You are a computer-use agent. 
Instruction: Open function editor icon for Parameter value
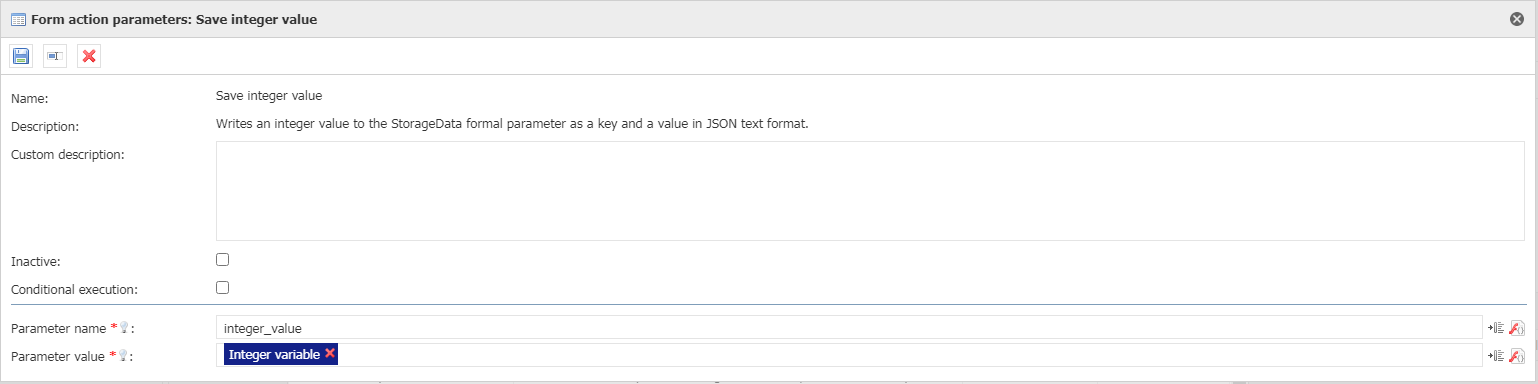pos(1516,356)
